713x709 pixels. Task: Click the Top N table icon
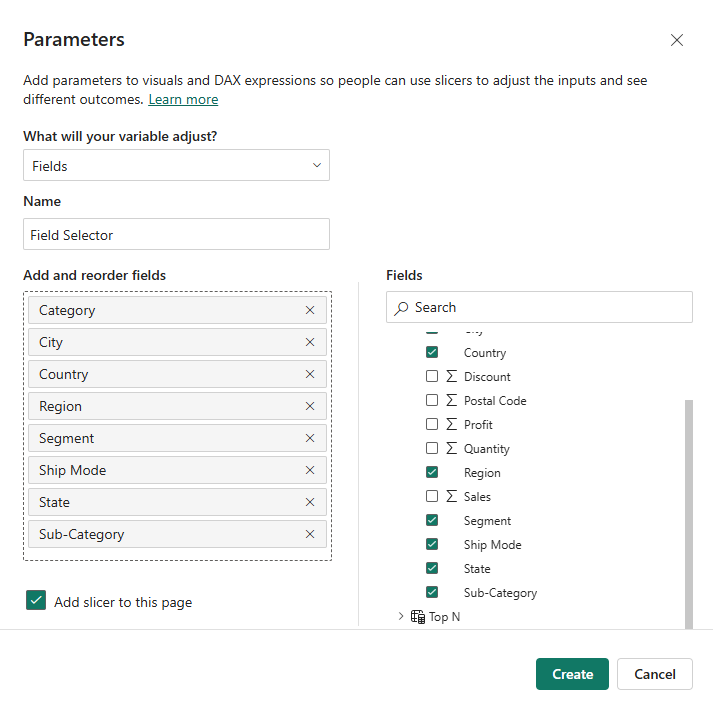tap(417, 617)
